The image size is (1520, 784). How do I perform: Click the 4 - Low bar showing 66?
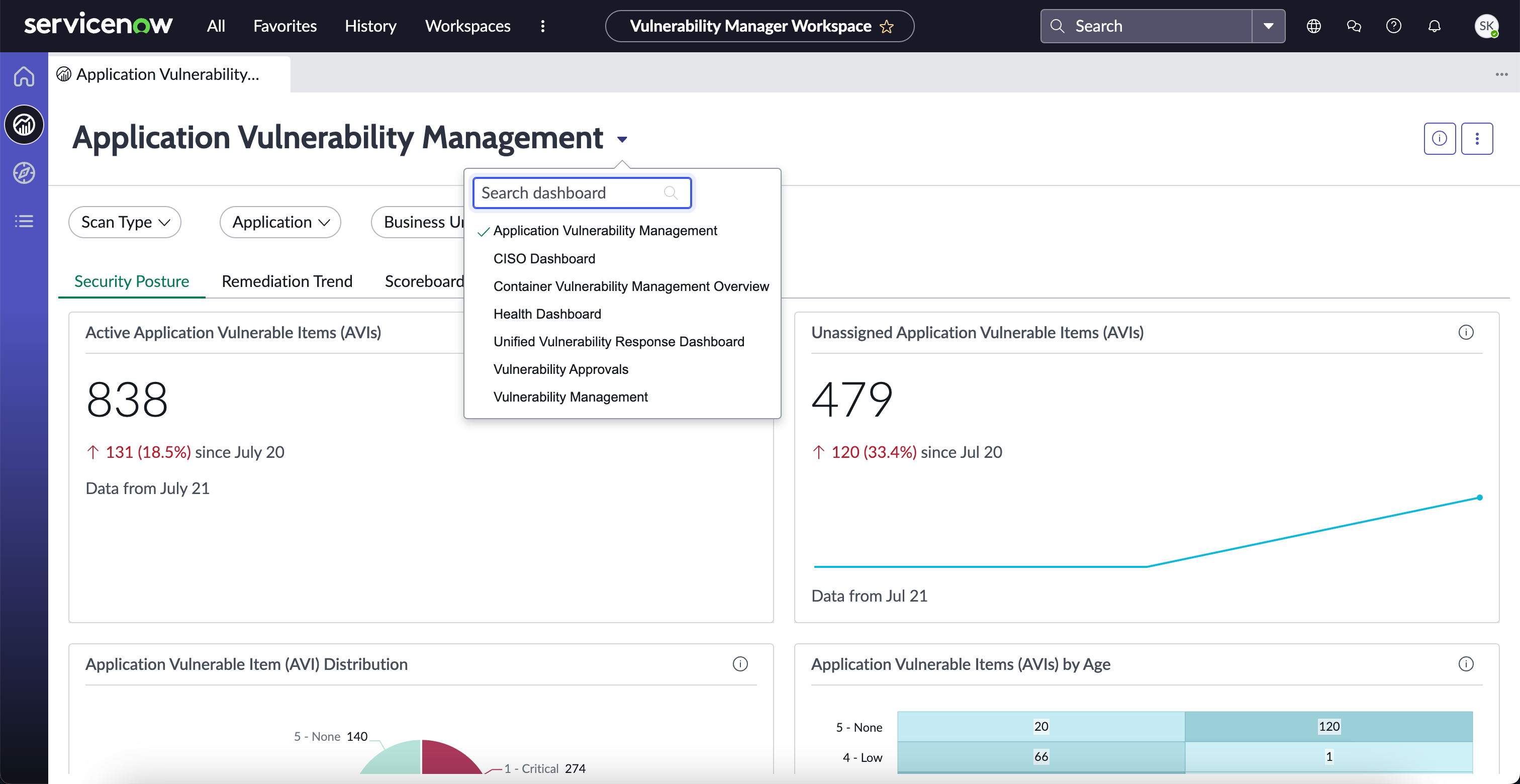(x=1041, y=756)
